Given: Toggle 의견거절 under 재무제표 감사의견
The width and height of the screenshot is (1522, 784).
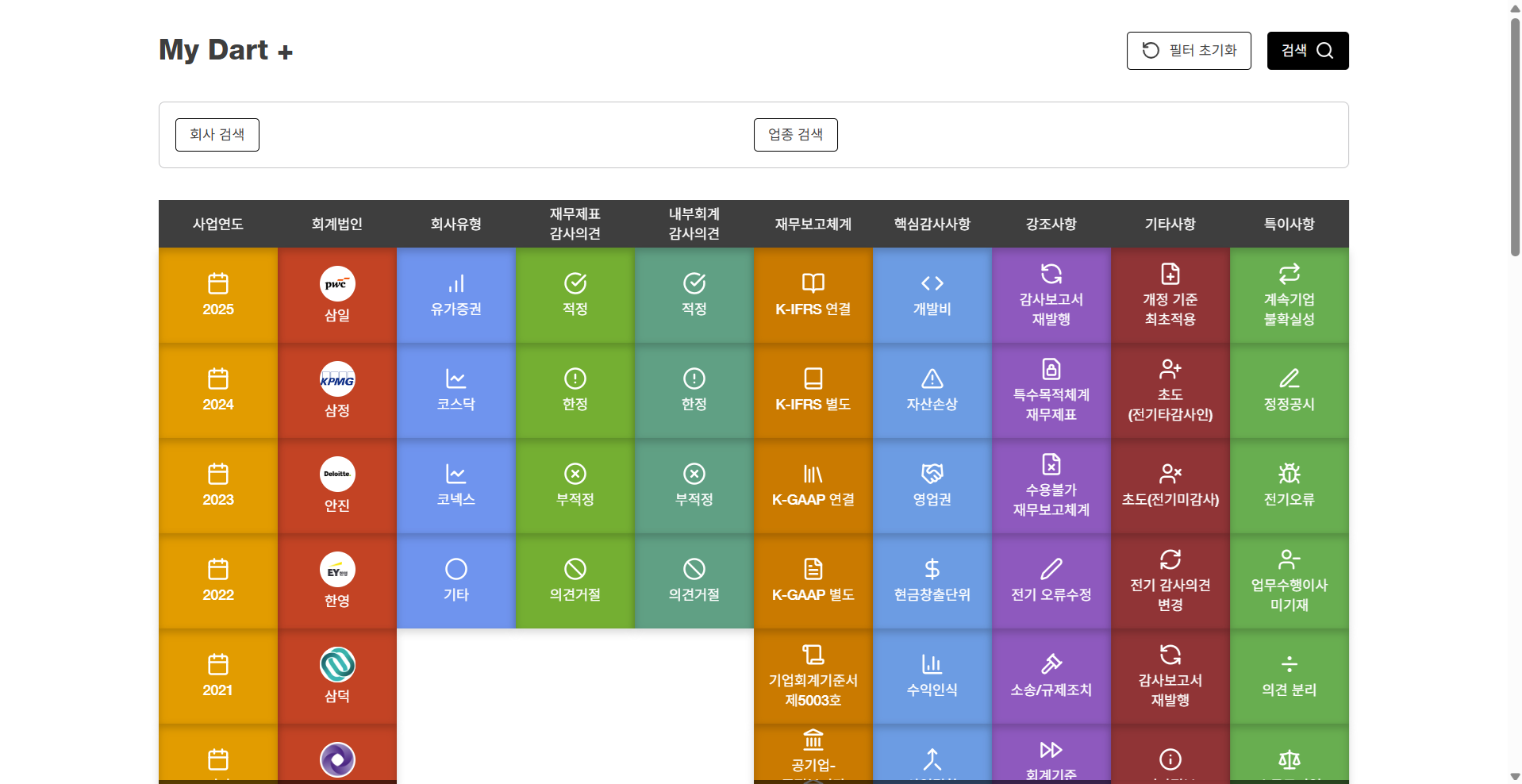Looking at the screenshot, I should (x=575, y=581).
